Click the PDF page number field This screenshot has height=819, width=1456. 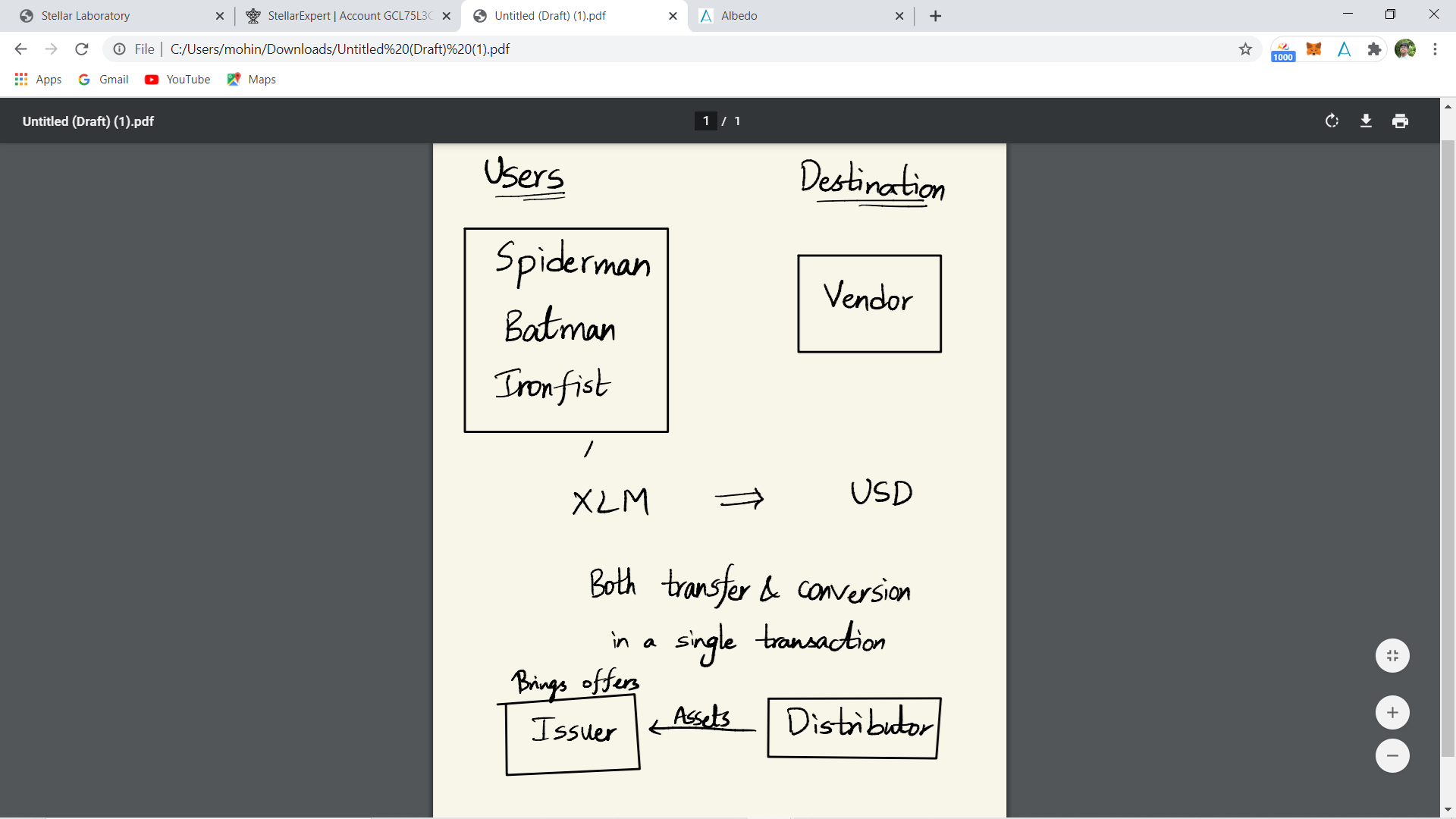[705, 121]
